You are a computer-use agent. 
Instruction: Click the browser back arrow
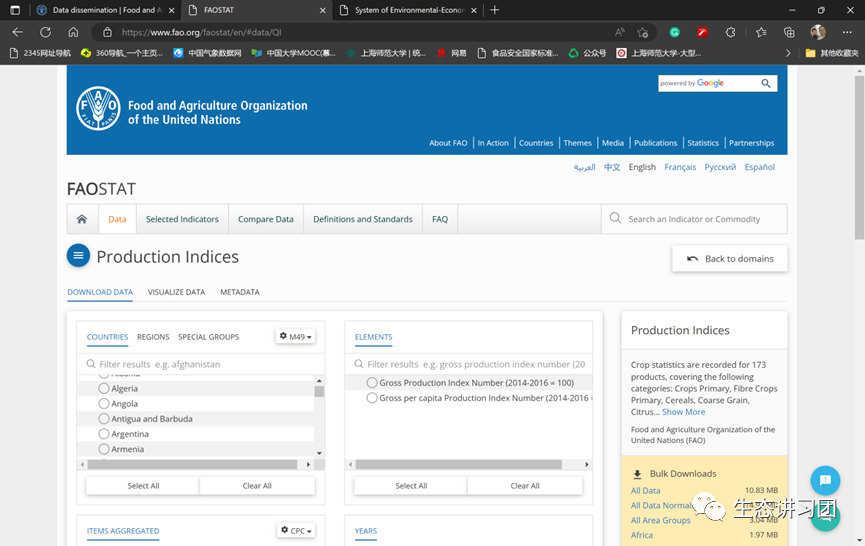coord(18,32)
